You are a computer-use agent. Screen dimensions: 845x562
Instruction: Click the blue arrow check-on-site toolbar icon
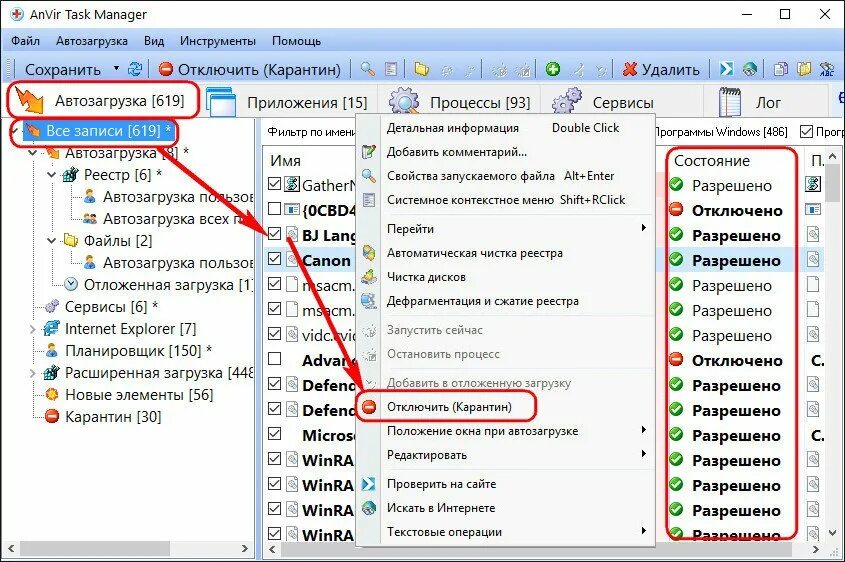click(x=726, y=69)
